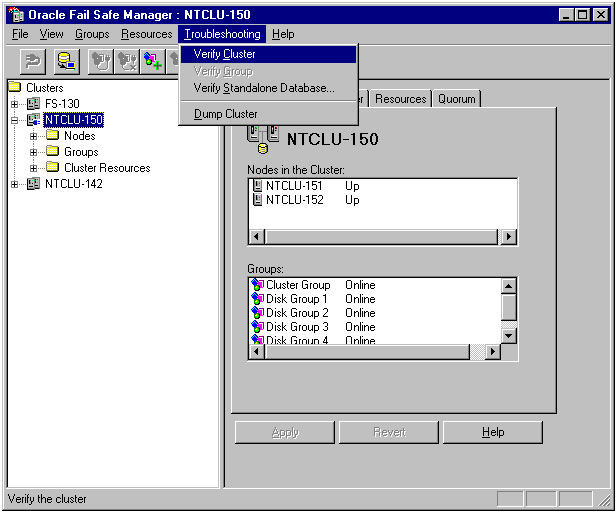Click the 'Nodes in the Cluster:' label

[x=296, y=170]
